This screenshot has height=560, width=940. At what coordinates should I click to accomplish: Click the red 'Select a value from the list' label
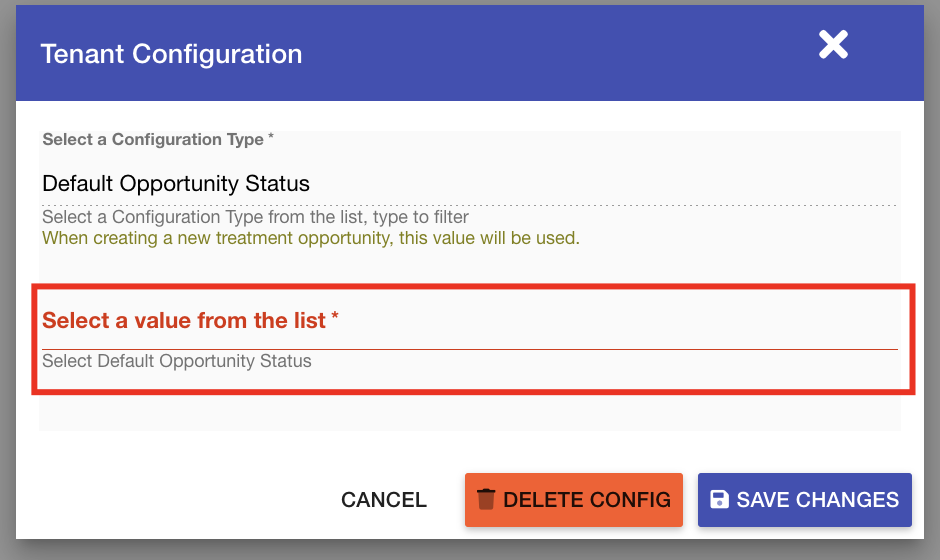[x=184, y=321]
